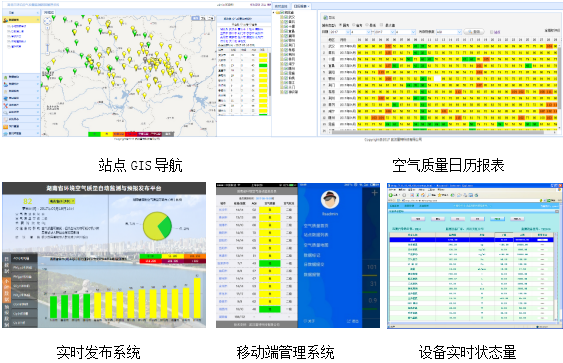Click the magnifier icon in the left sidebar
563x363 pixels.
point(5,112)
